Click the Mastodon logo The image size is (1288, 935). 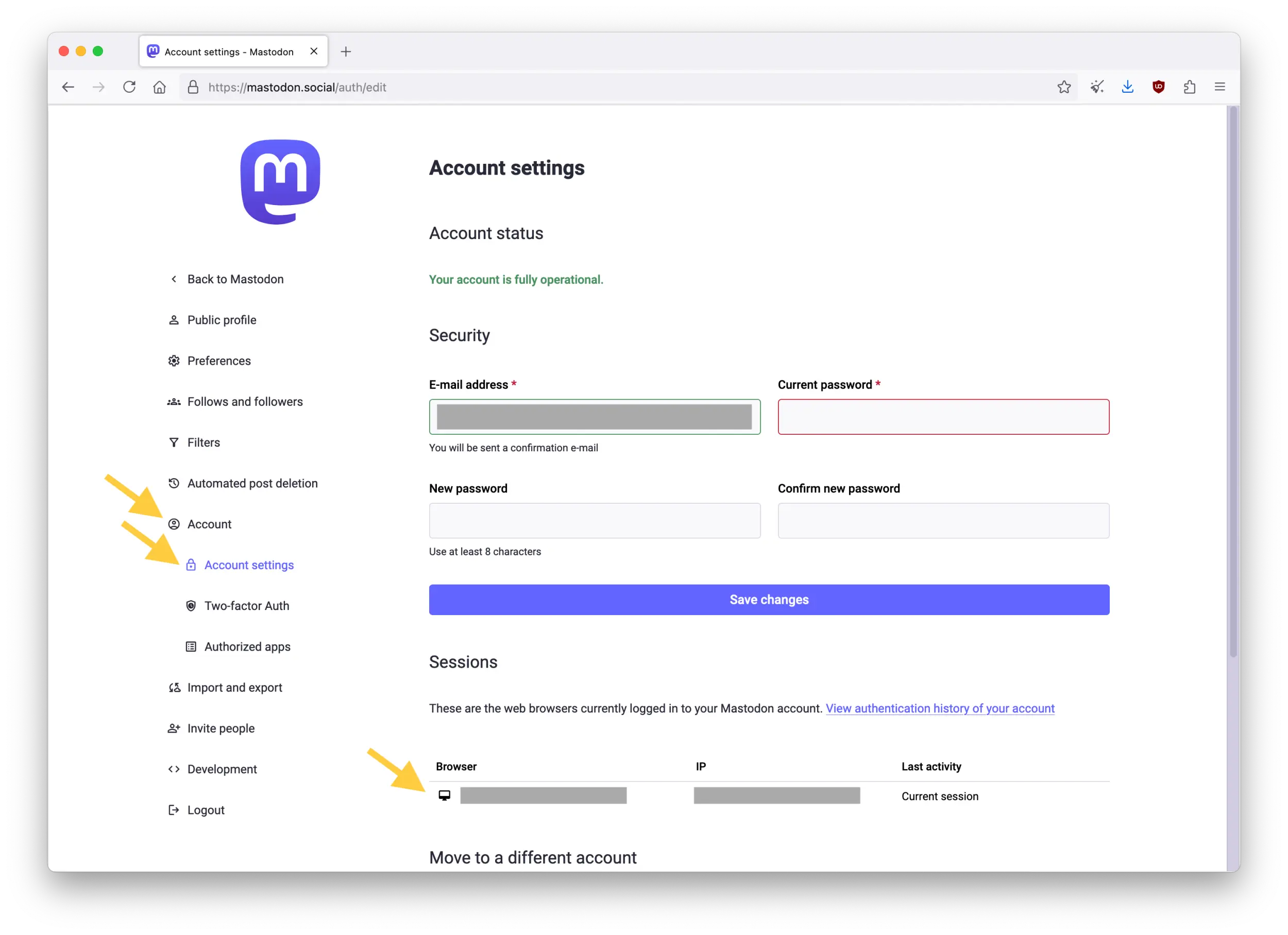click(281, 182)
